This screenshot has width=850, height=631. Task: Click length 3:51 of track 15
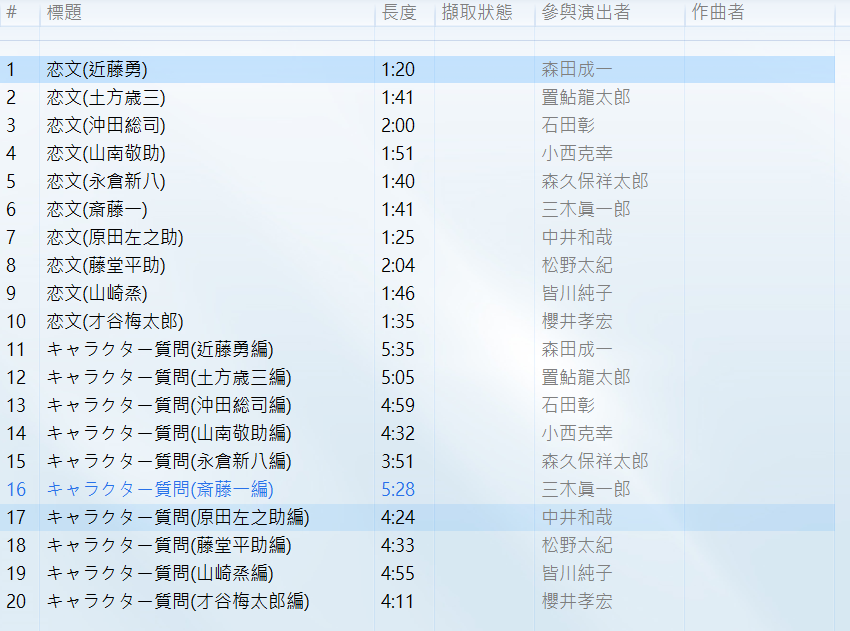point(398,461)
